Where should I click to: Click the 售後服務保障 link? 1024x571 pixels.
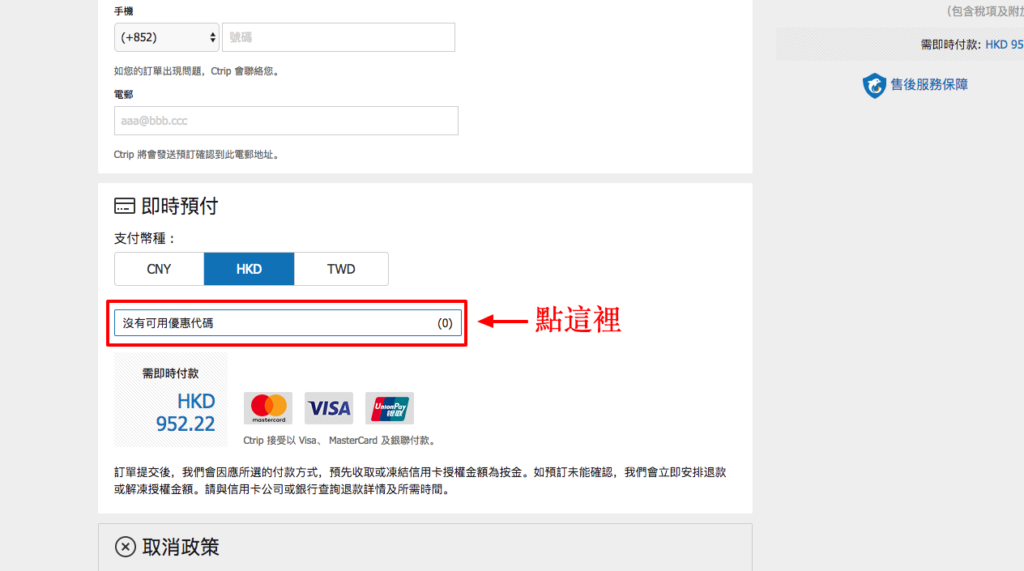tap(929, 85)
